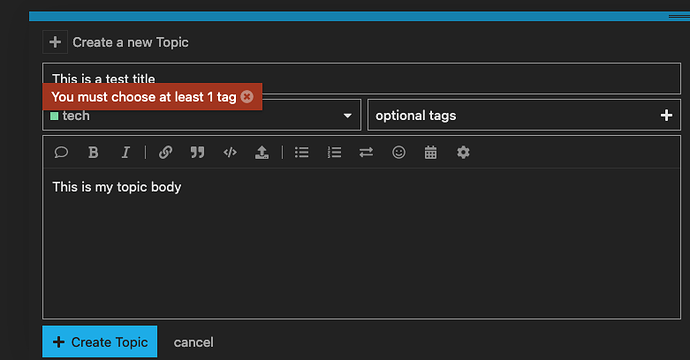Dismiss the 'You must choose at least 1 tag' error

(x=247, y=96)
